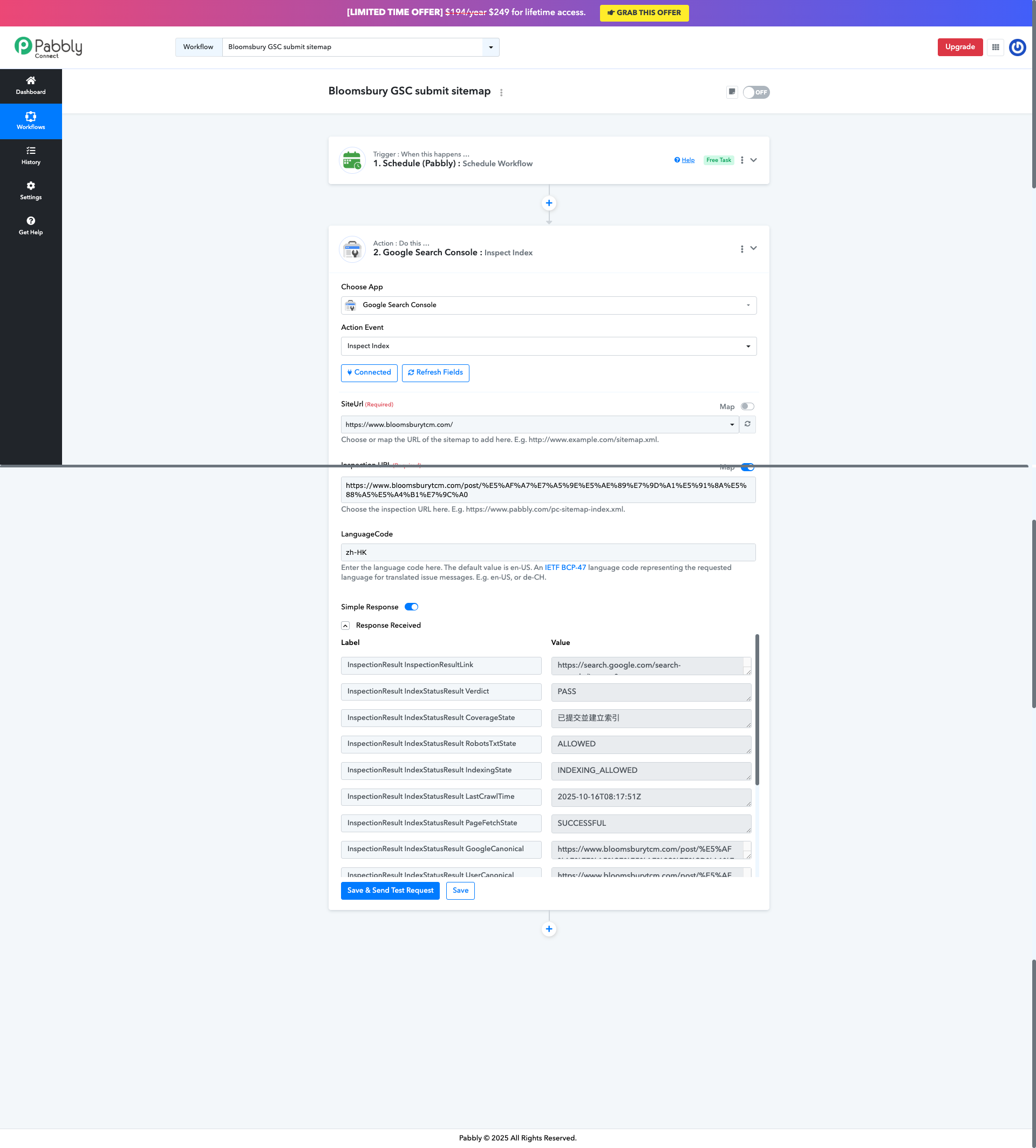
Task: Click the IndexStatusResult GoogleCanonical label field
Action: (441, 850)
